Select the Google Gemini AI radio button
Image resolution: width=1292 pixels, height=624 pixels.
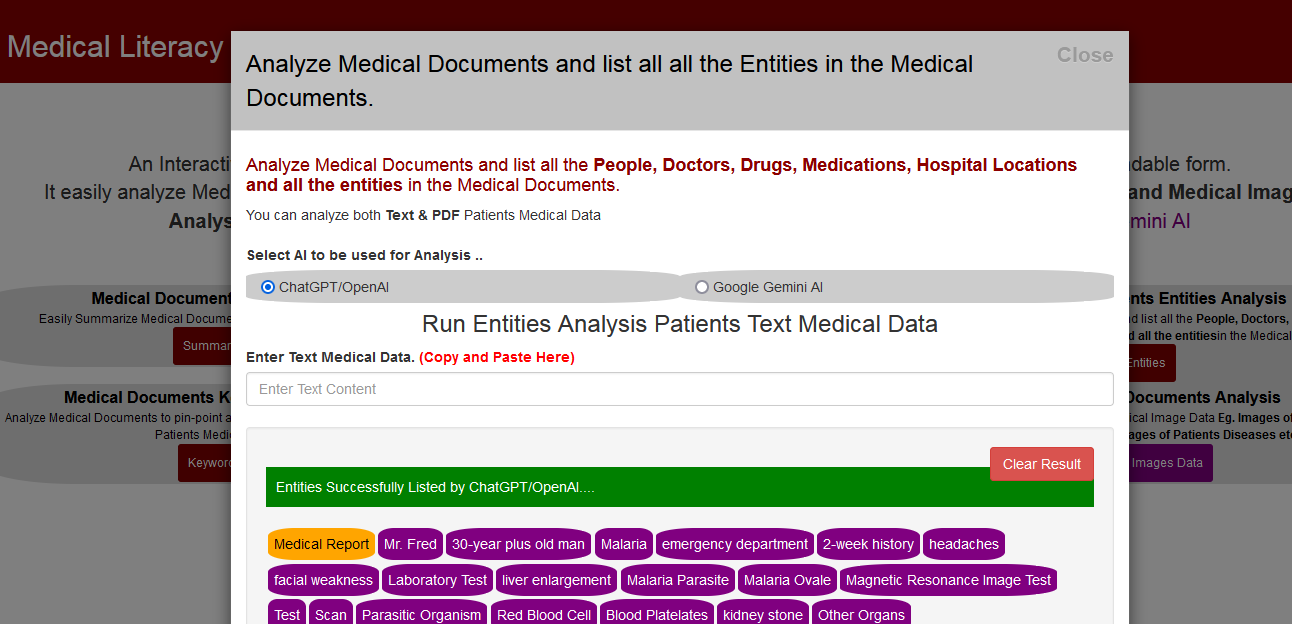702,287
